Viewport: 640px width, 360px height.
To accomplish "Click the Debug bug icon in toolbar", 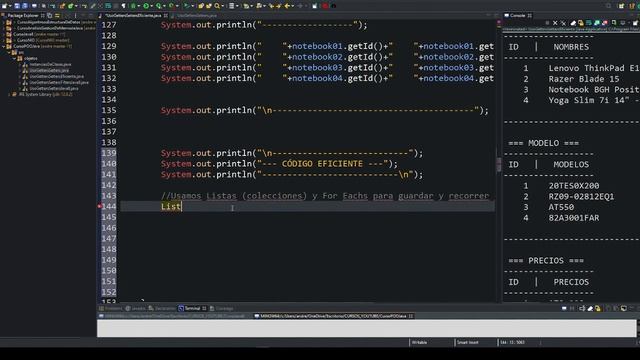I will coord(133,6).
